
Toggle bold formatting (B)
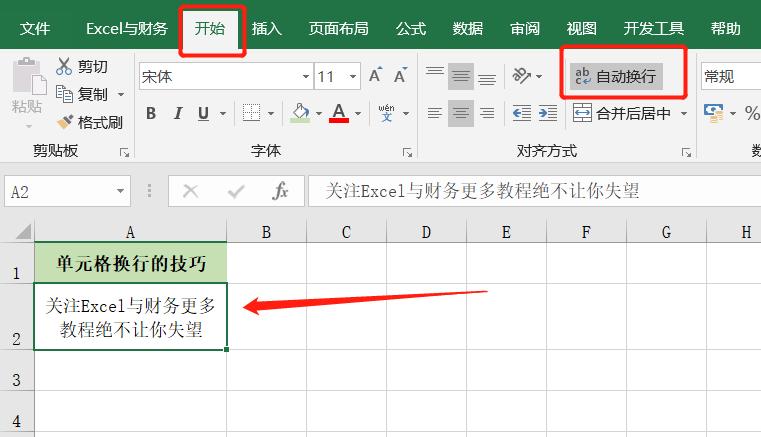pyautogui.click(x=151, y=114)
